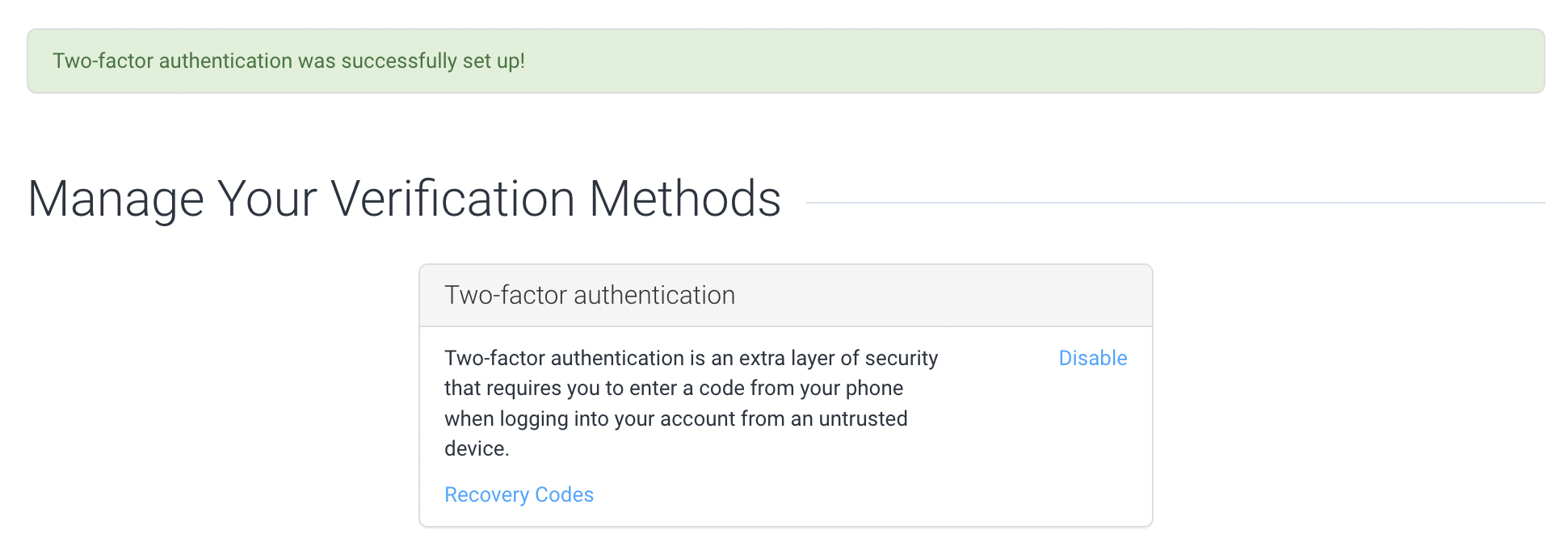Click the word 'Verification' in the heading
The width and height of the screenshot is (1568, 555).
coord(452,199)
